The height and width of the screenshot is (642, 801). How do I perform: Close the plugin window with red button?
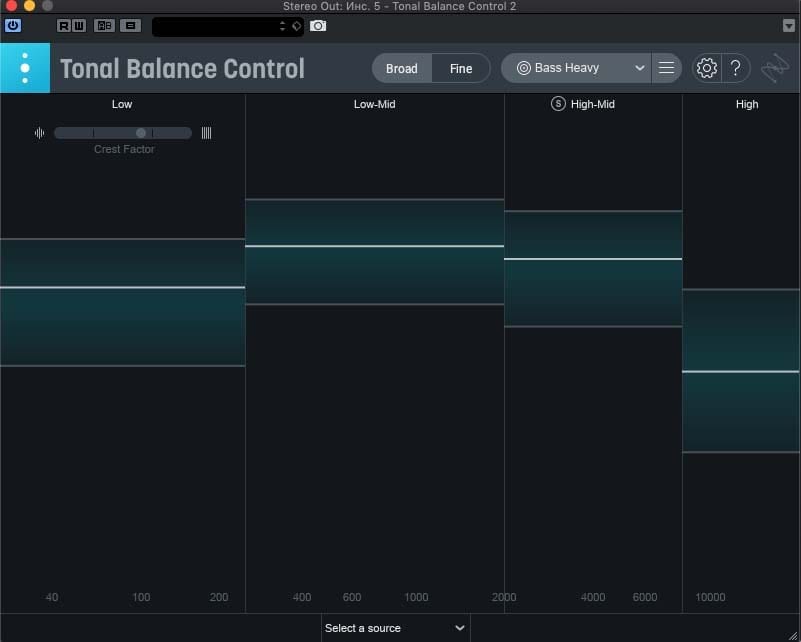(11, 6)
